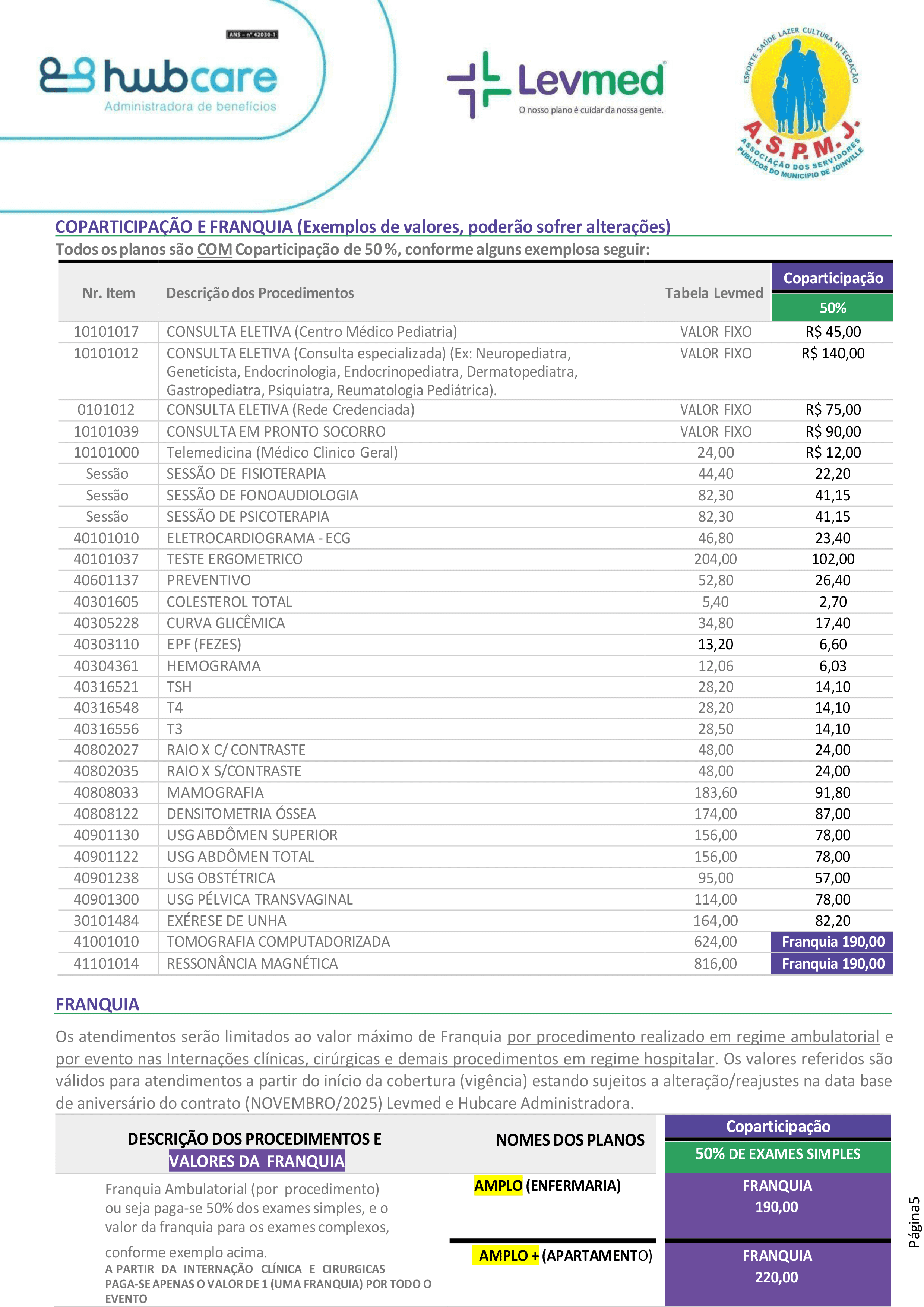Click the 82,20 coparticipation value
This screenshot has height=1307, width=924.
833,921
